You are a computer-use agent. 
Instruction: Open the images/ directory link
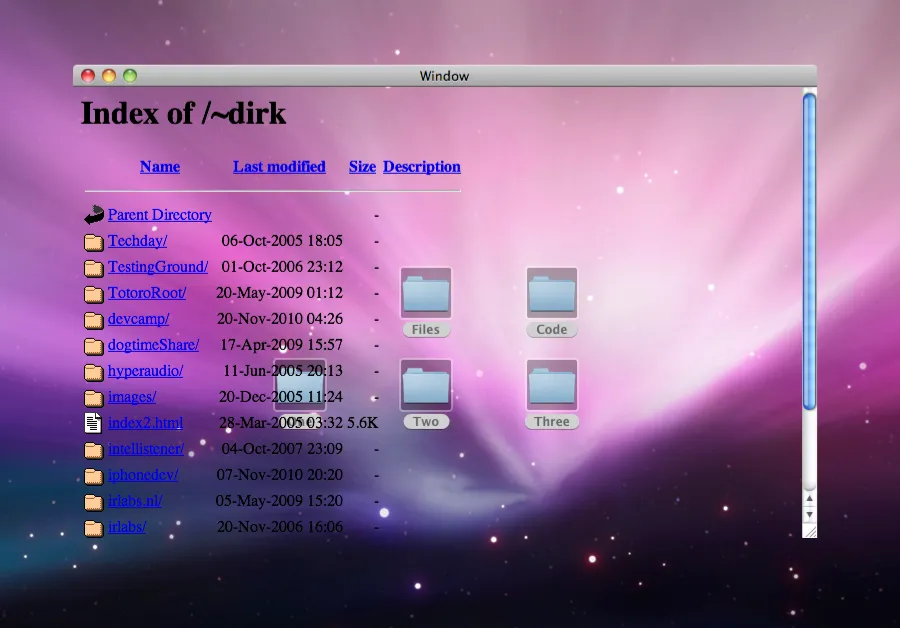(x=132, y=397)
